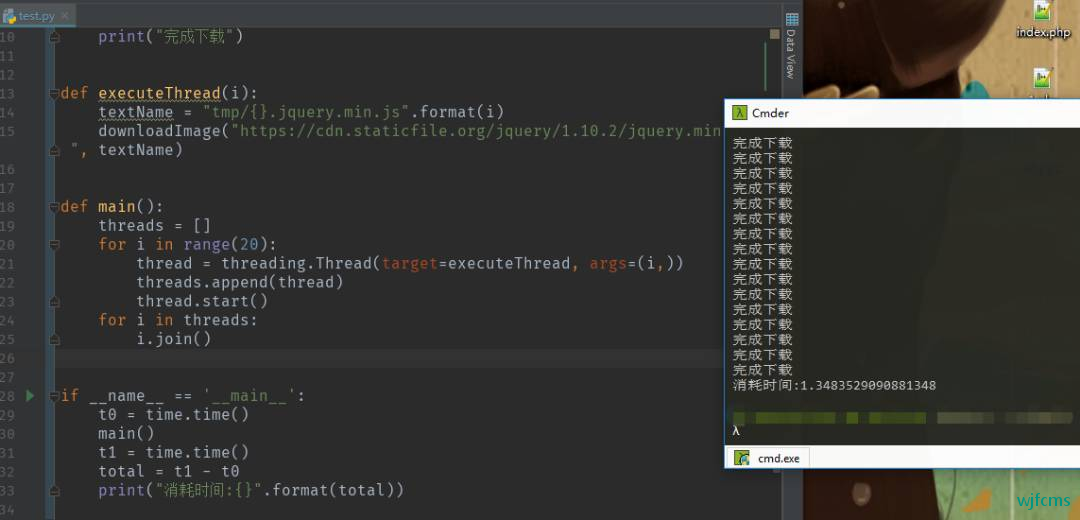1080x520 pixels.
Task: Click the cmd.exe tab icon in Cmder
Action: pyautogui.click(x=742, y=458)
